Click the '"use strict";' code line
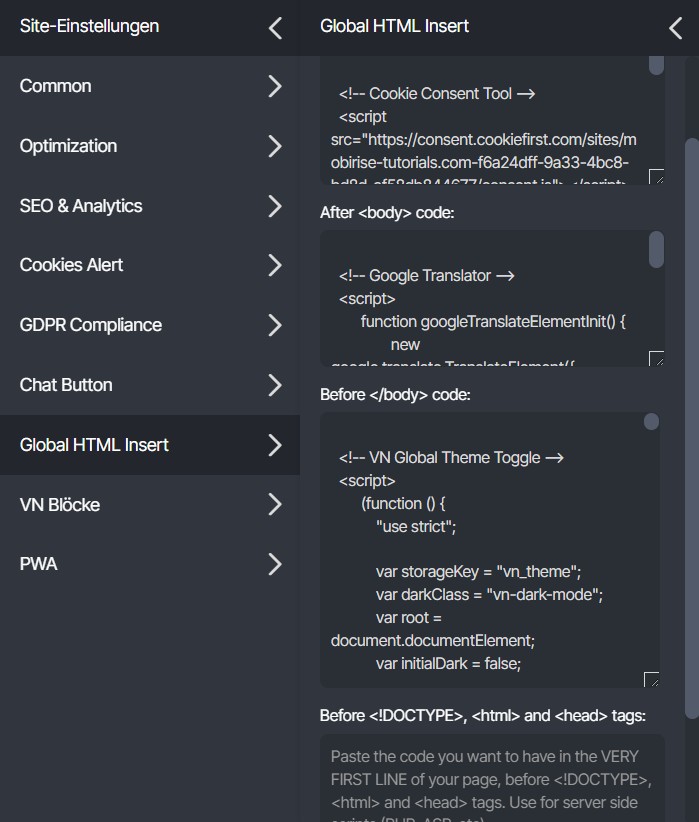This screenshot has width=699, height=822. (x=416, y=526)
